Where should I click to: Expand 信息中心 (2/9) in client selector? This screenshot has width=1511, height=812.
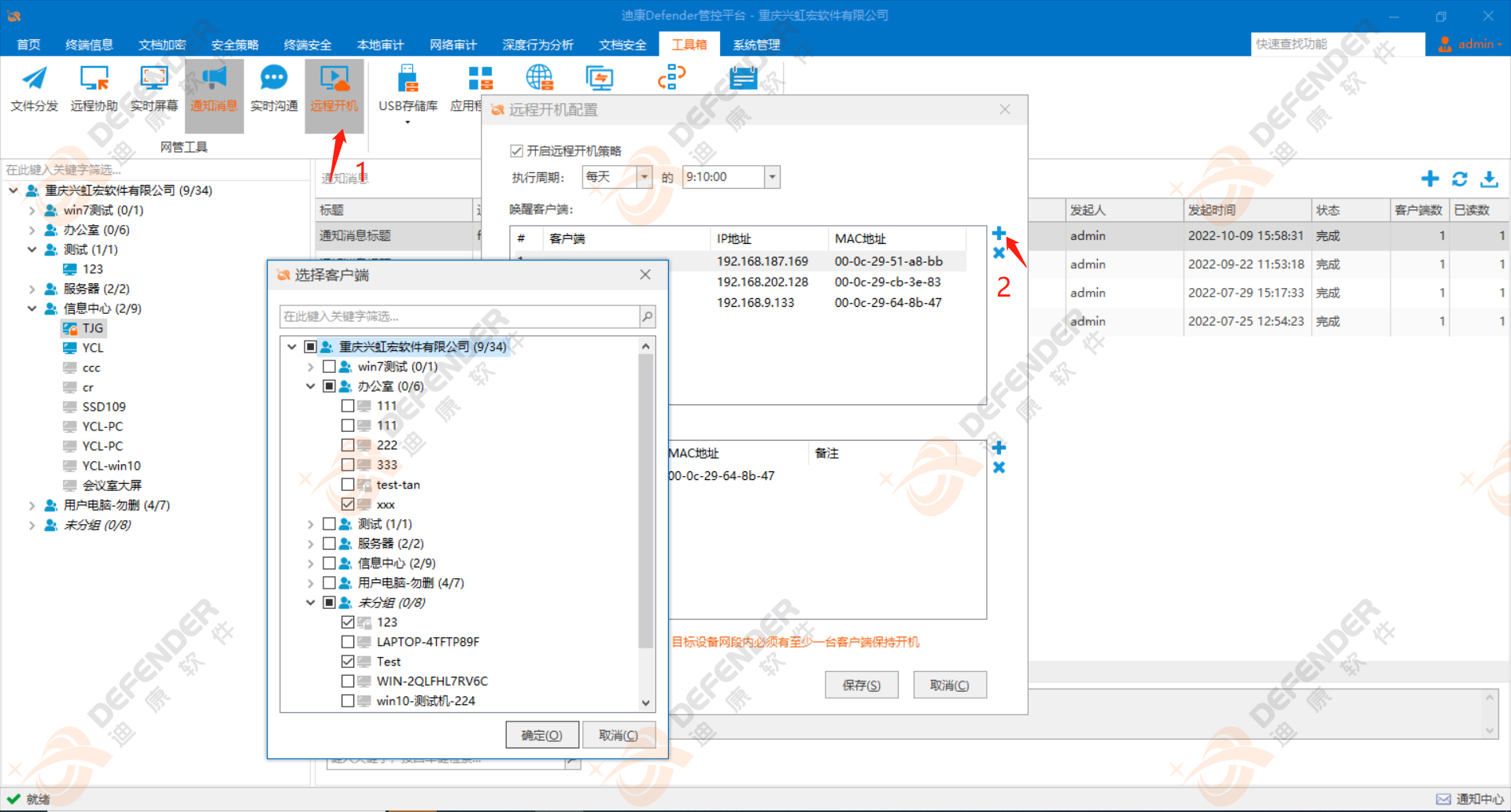(310, 563)
